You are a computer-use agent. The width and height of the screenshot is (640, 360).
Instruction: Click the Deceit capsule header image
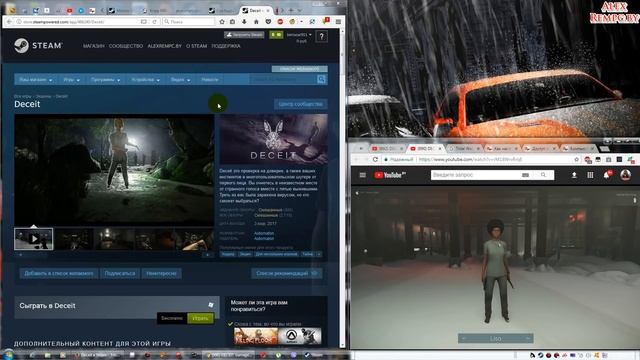[x=273, y=140]
